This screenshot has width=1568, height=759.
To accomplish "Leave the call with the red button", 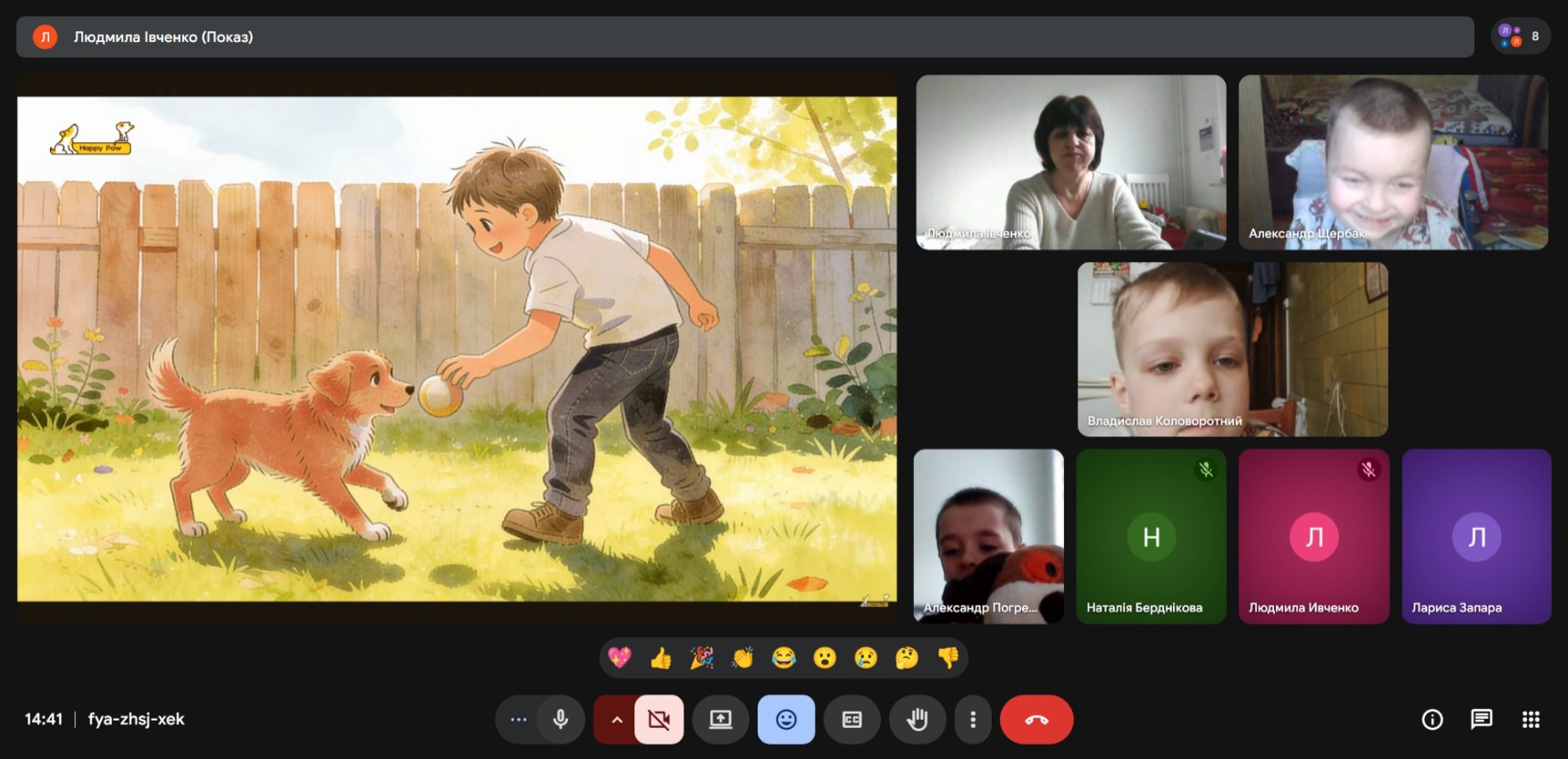I will tap(1036, 720).
